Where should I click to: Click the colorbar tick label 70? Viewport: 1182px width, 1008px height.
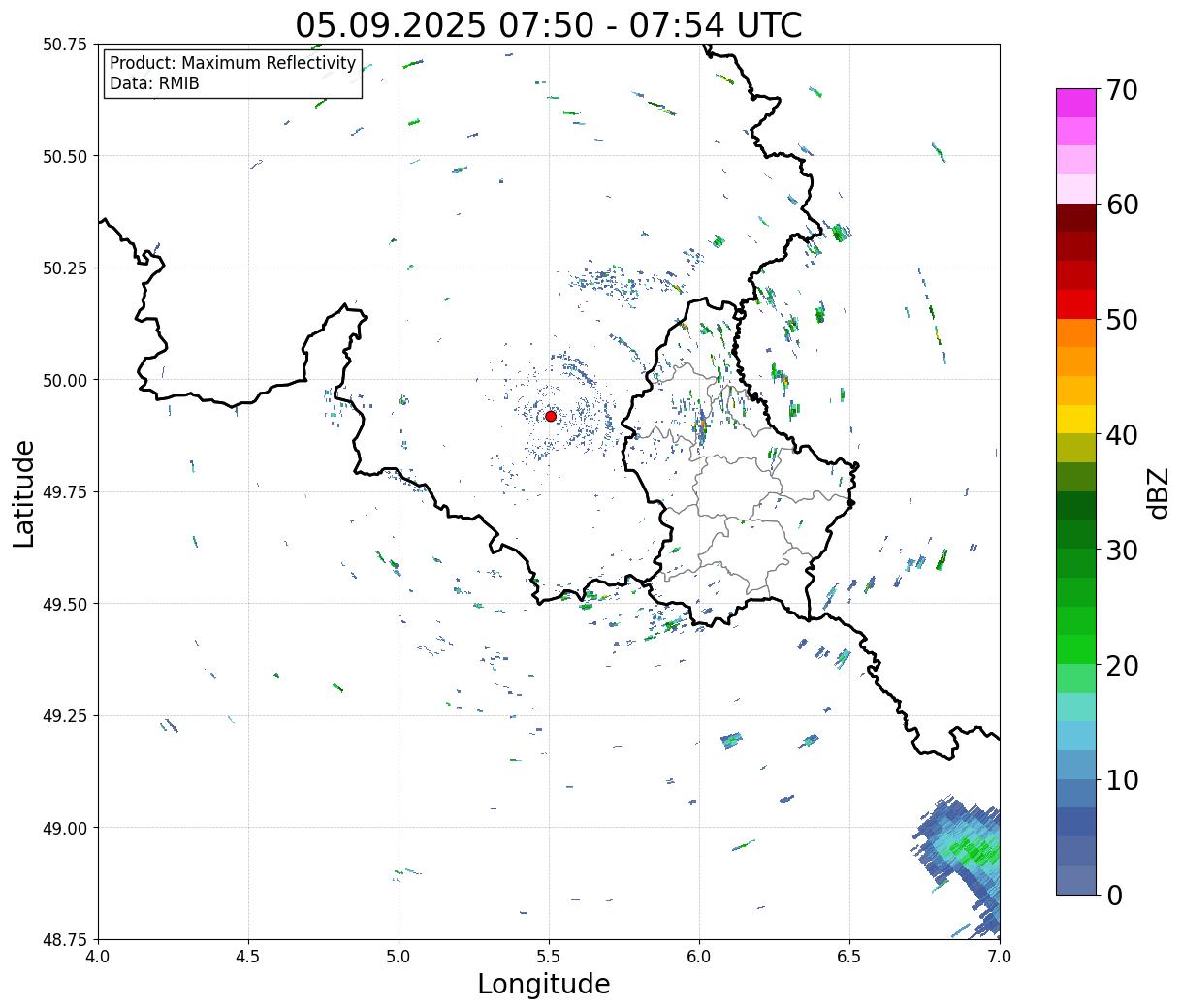pos(1121,89)
